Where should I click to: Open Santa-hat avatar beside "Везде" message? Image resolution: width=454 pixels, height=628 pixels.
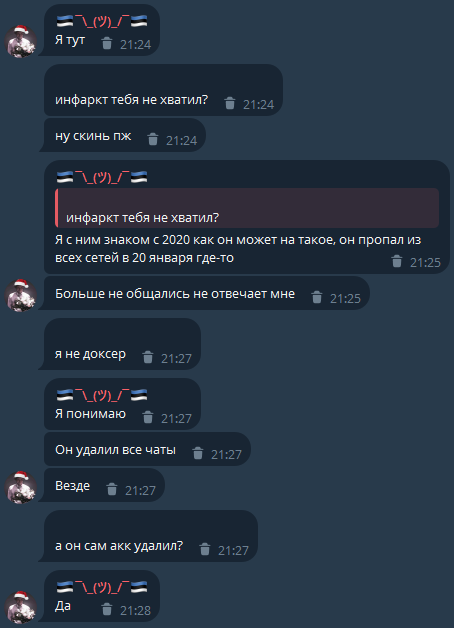(x=20, y=487)
